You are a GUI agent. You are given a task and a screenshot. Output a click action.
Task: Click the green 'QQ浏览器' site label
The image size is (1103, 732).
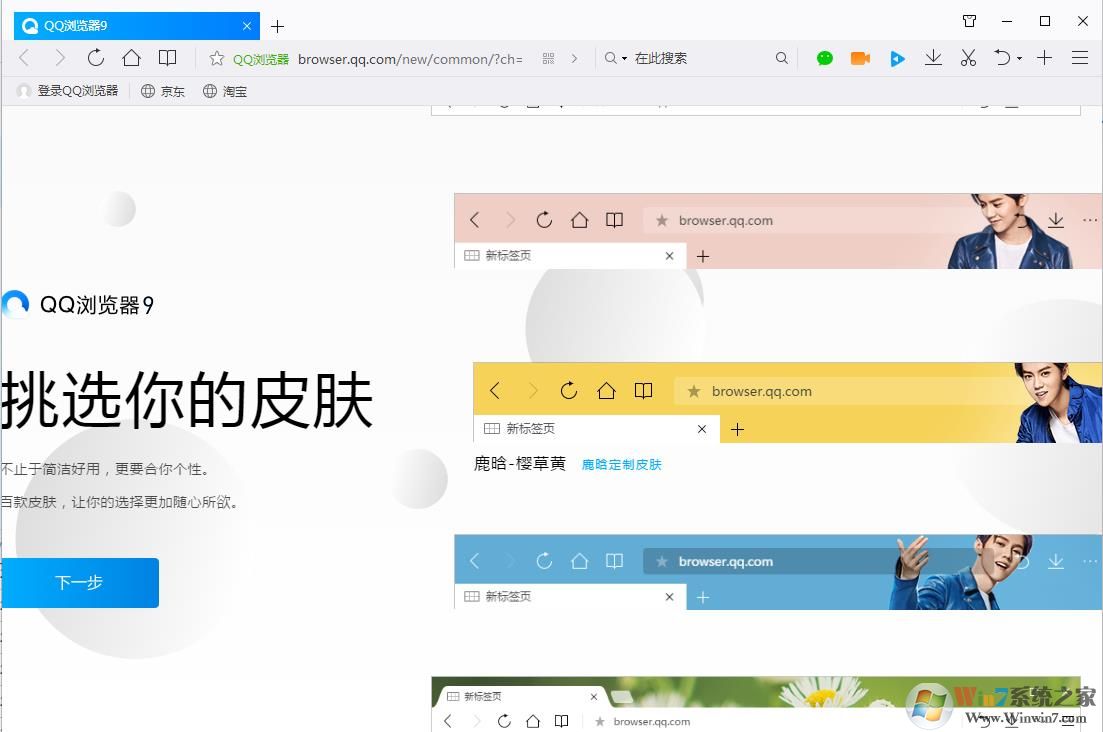click(261, 59)
